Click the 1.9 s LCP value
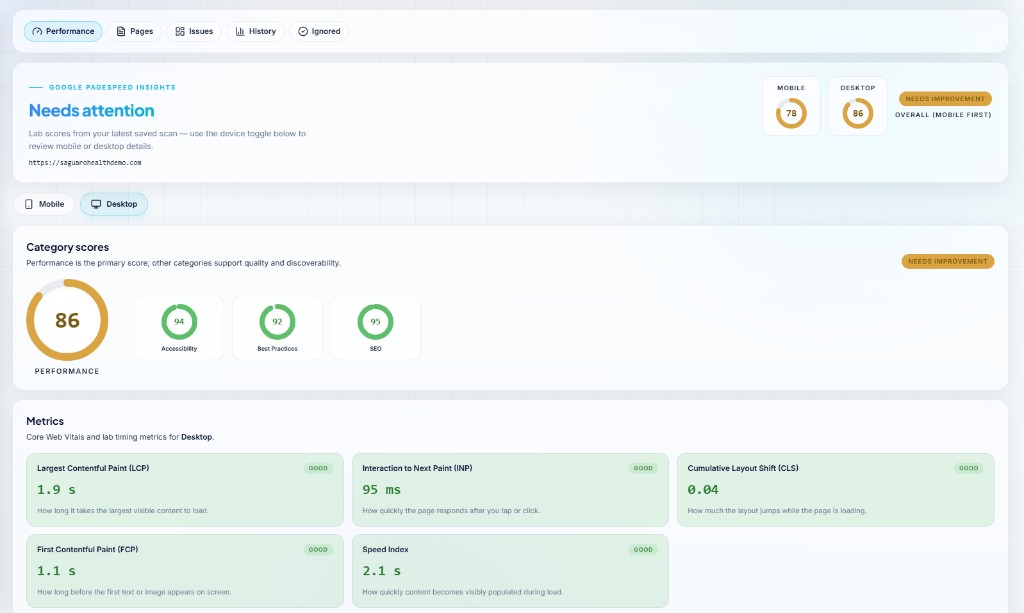This screenshot has height=613, width=1024. 56,490
